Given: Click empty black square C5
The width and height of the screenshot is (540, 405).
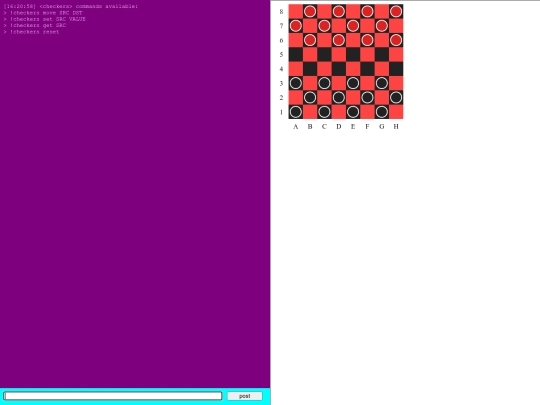Looking at the screenshot, I should pos(324,54).
